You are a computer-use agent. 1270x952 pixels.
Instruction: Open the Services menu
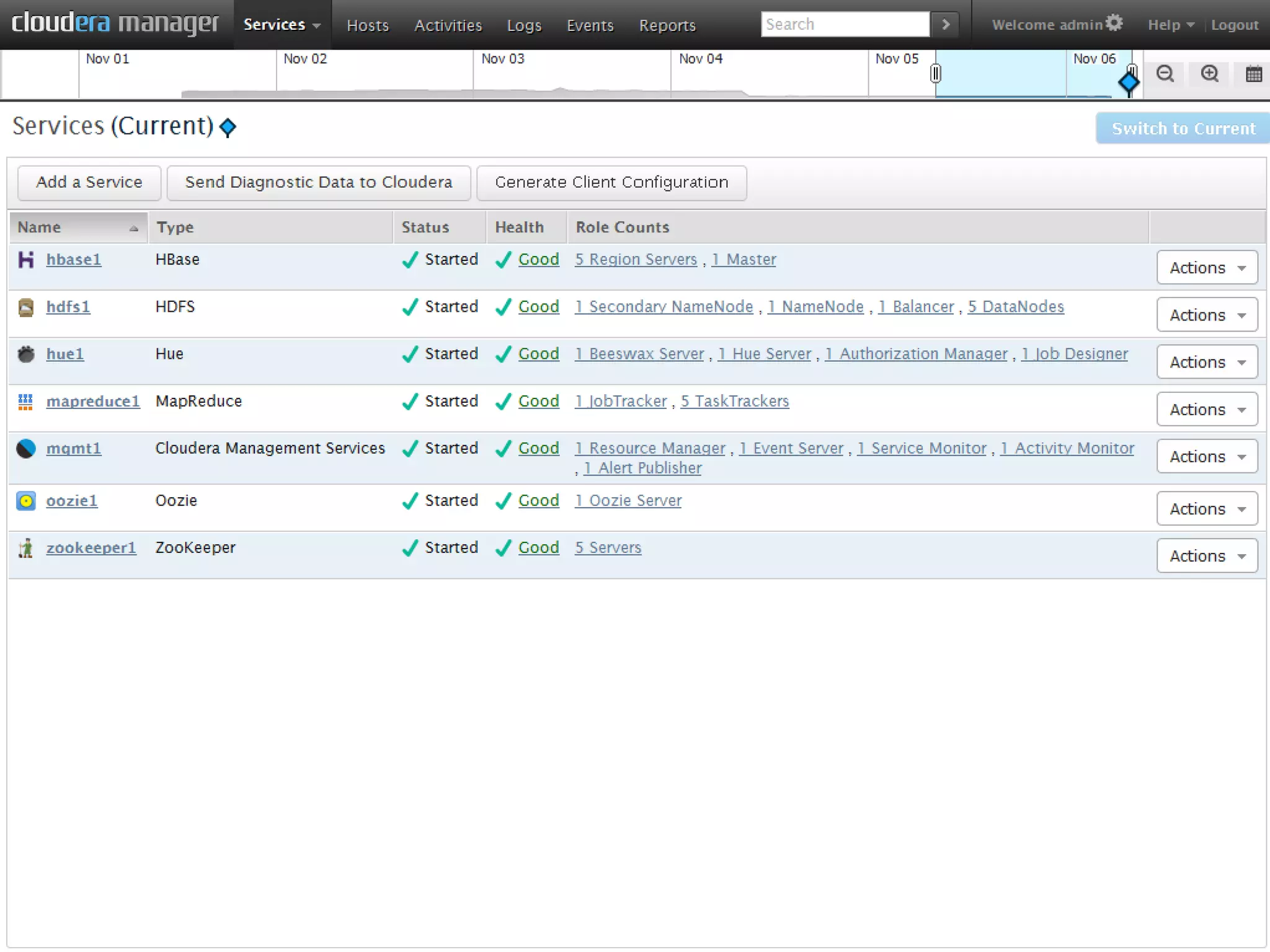(x=282, y=25)
